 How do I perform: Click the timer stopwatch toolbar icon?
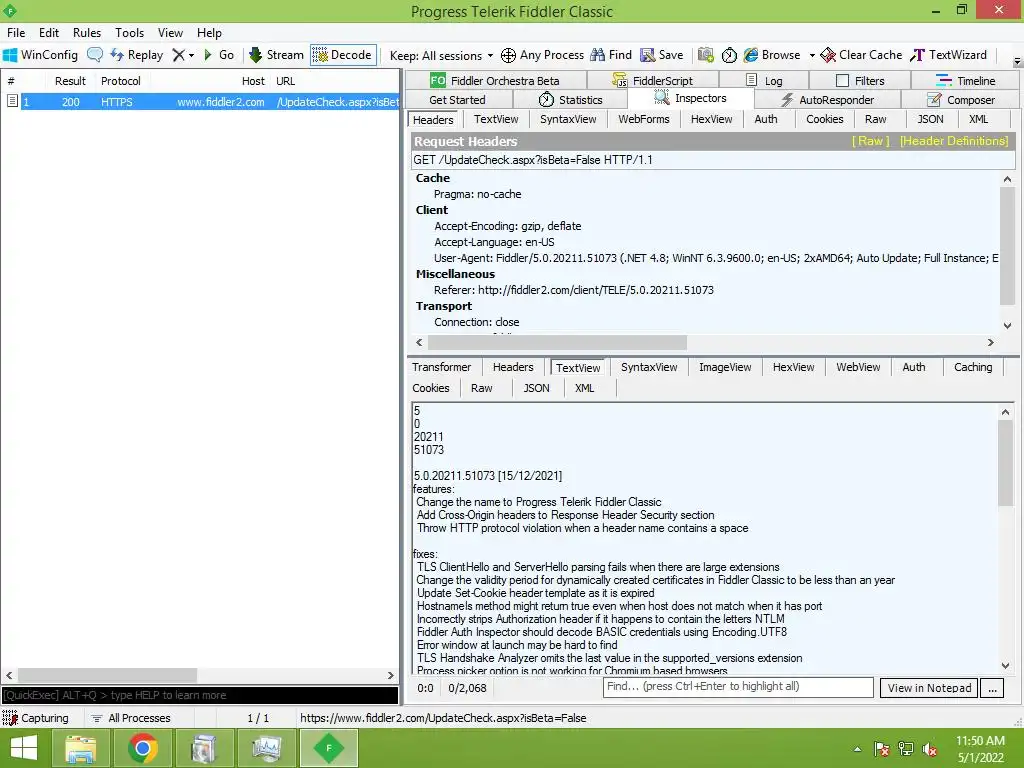(729, 56)
